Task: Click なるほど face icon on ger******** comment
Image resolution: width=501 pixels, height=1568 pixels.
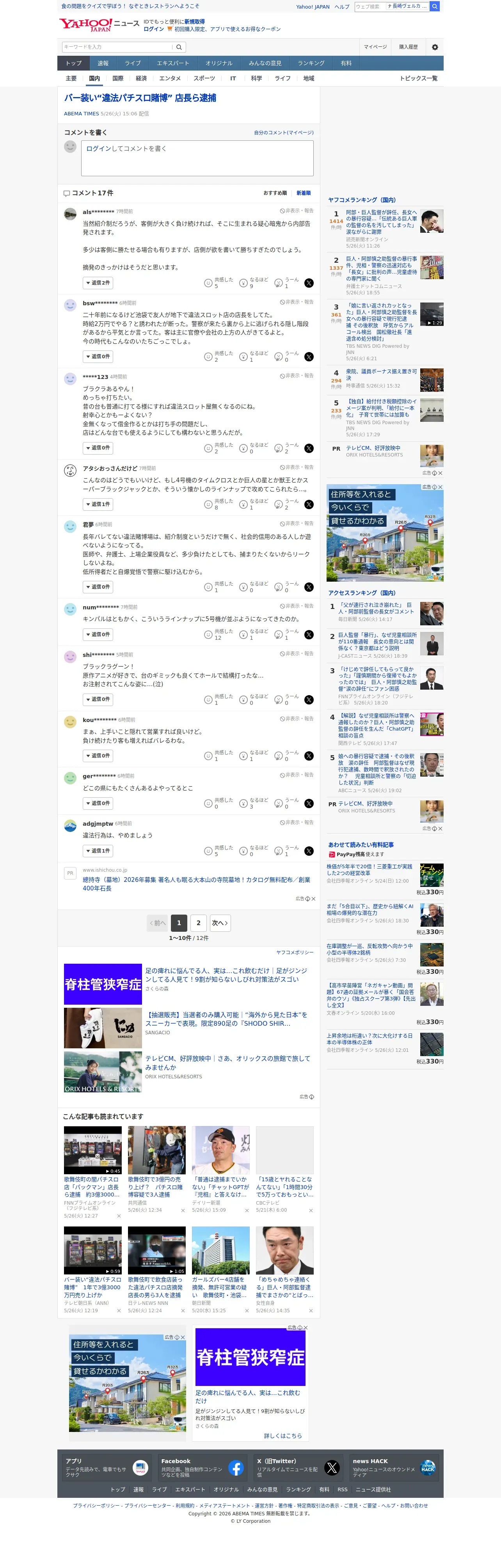Action: pos(243,803)
